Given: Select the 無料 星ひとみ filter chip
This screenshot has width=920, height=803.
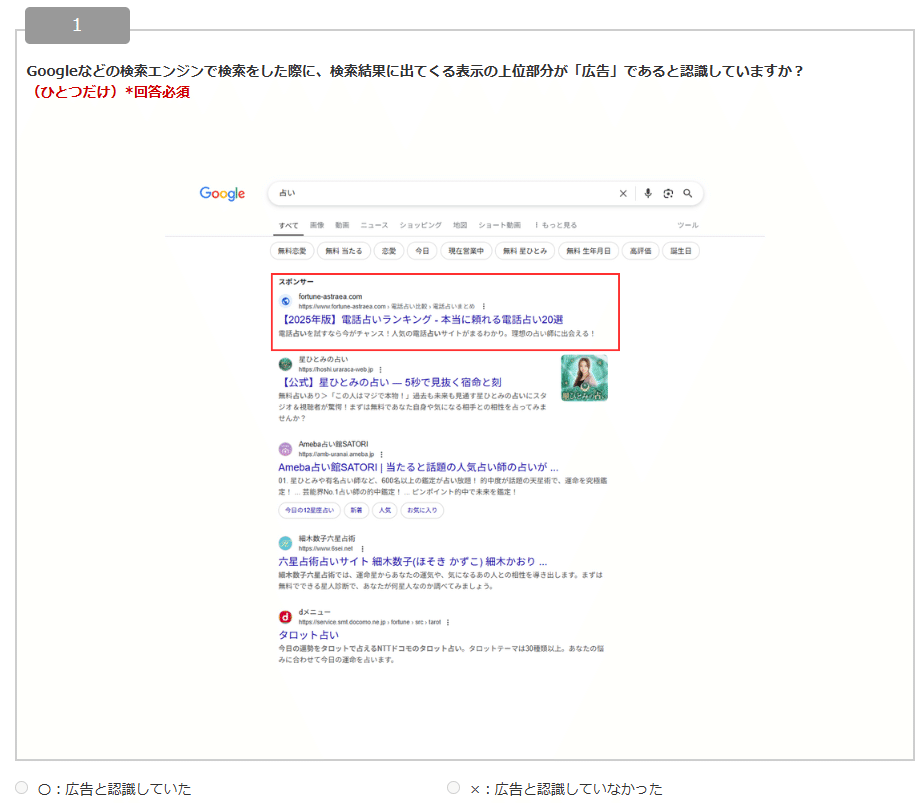Looking at the screenshot, I should (525, 251).
